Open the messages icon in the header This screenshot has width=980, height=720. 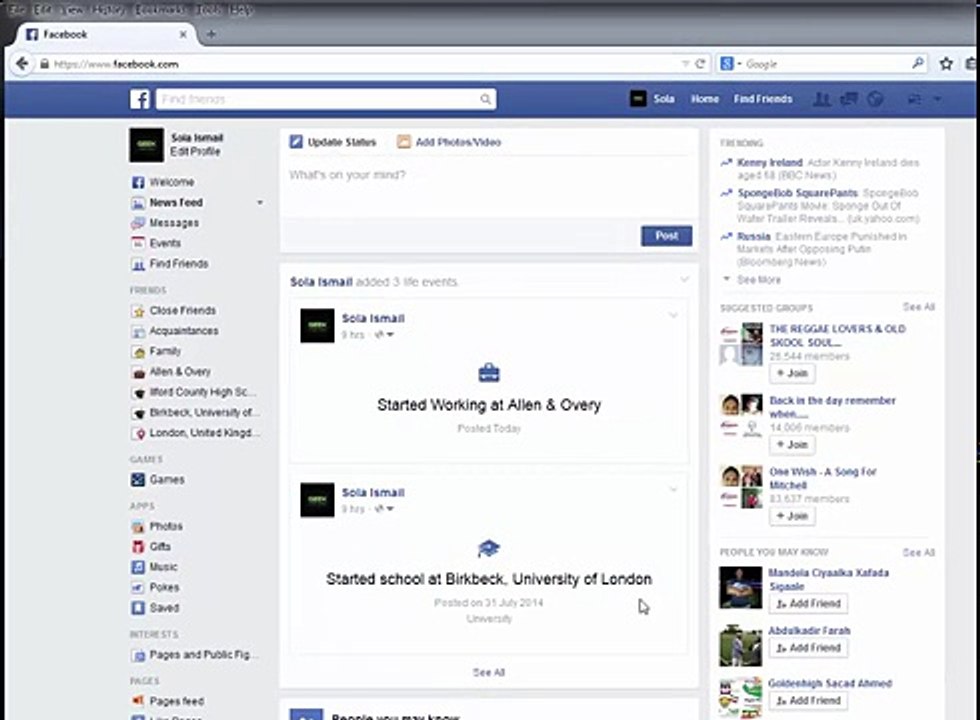click(x=848, y=99)
